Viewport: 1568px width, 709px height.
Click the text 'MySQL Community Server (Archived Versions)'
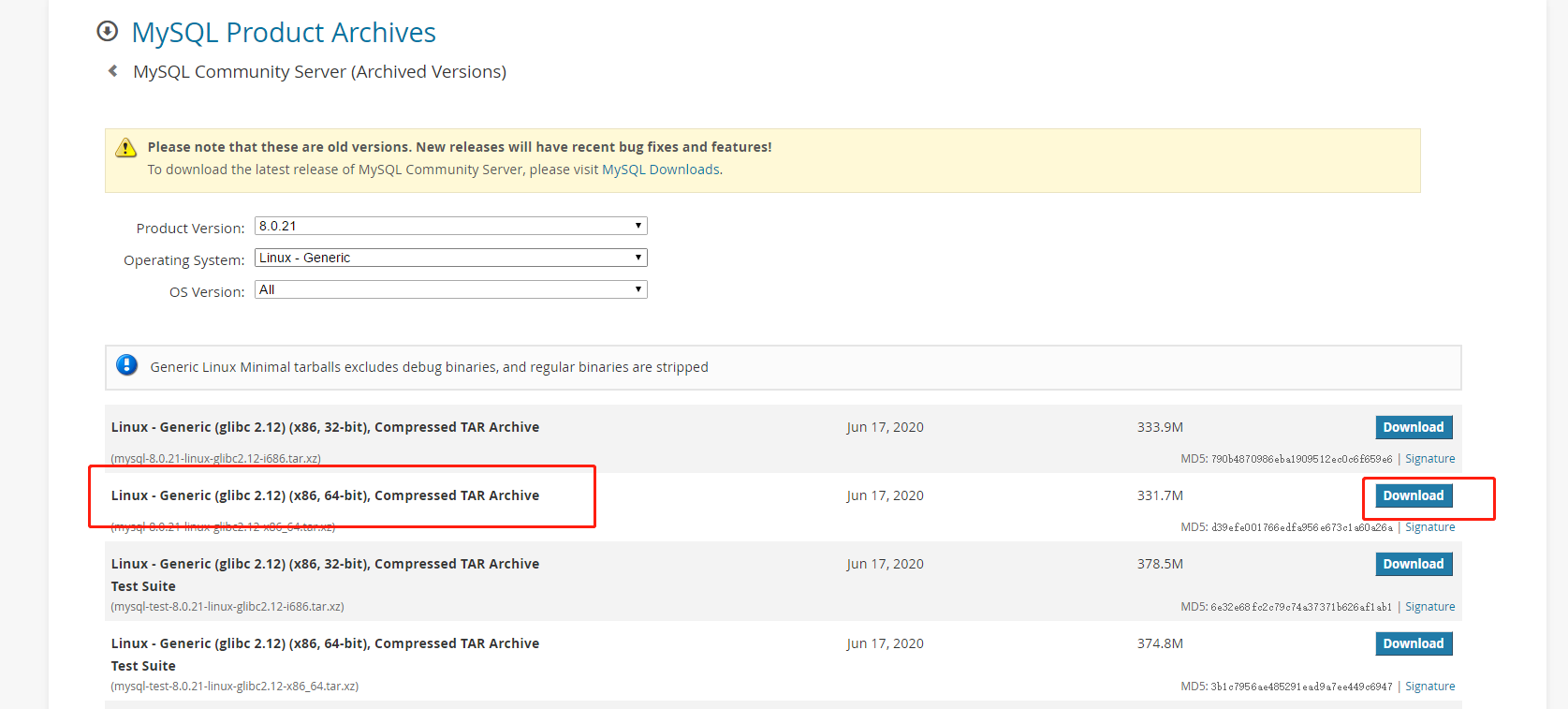319,72
